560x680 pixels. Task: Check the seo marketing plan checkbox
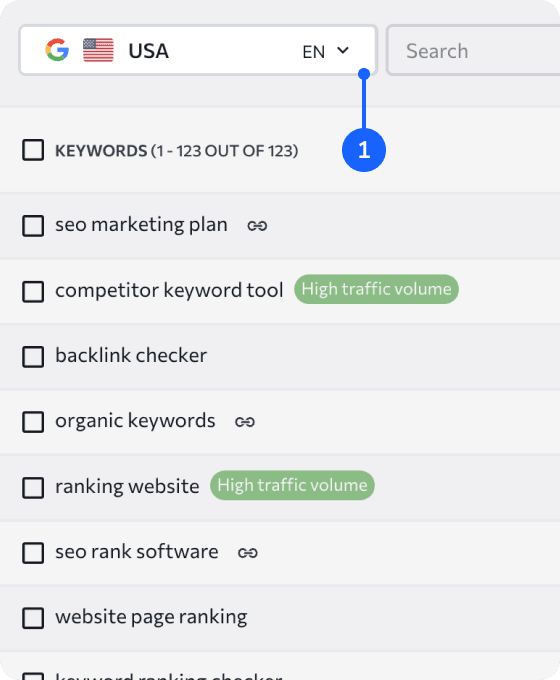pos(33,226)
